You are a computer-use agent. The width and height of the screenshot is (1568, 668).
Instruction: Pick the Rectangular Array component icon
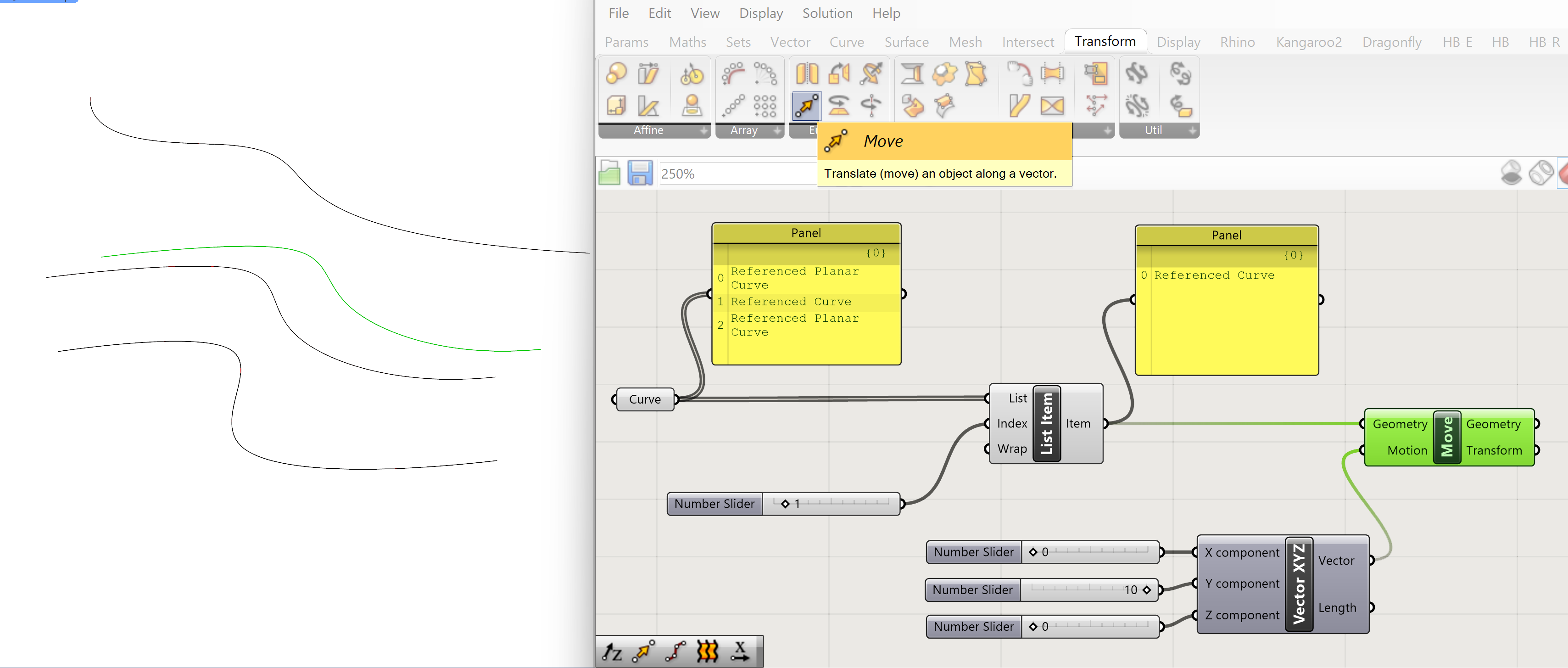pos(765,106)
